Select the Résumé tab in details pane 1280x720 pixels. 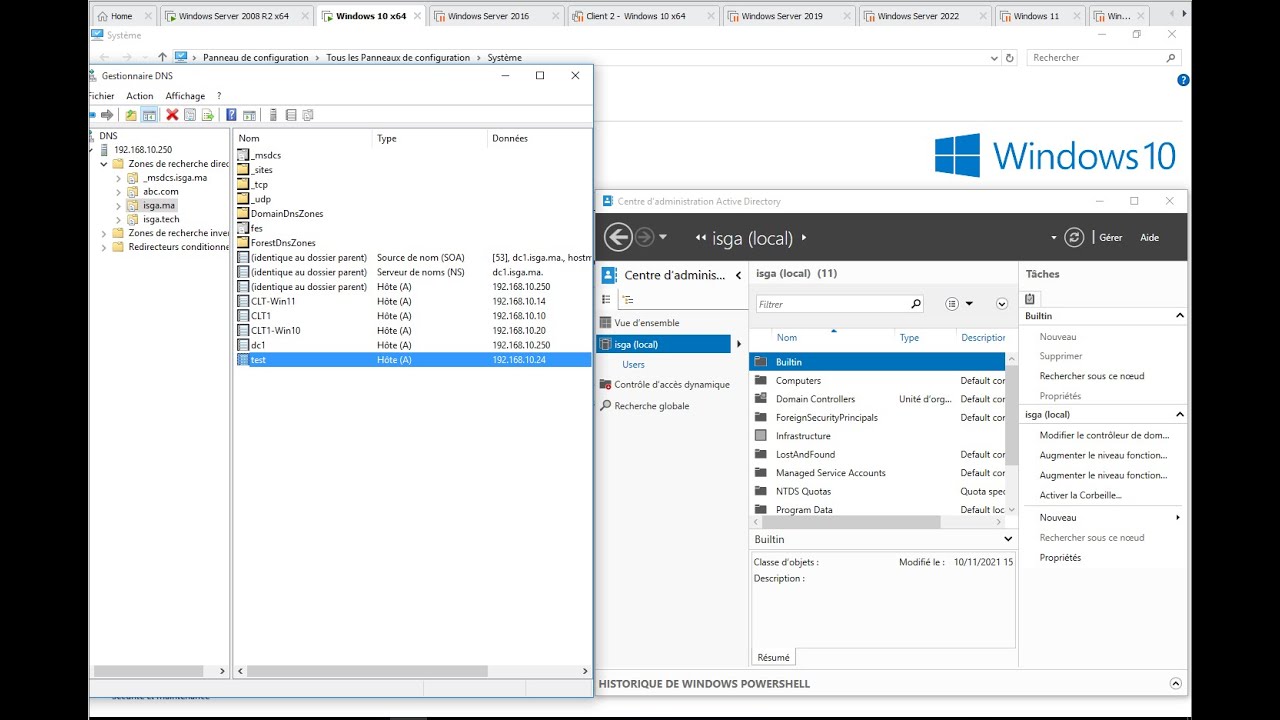pyautogui.click(x=773, y=657)
